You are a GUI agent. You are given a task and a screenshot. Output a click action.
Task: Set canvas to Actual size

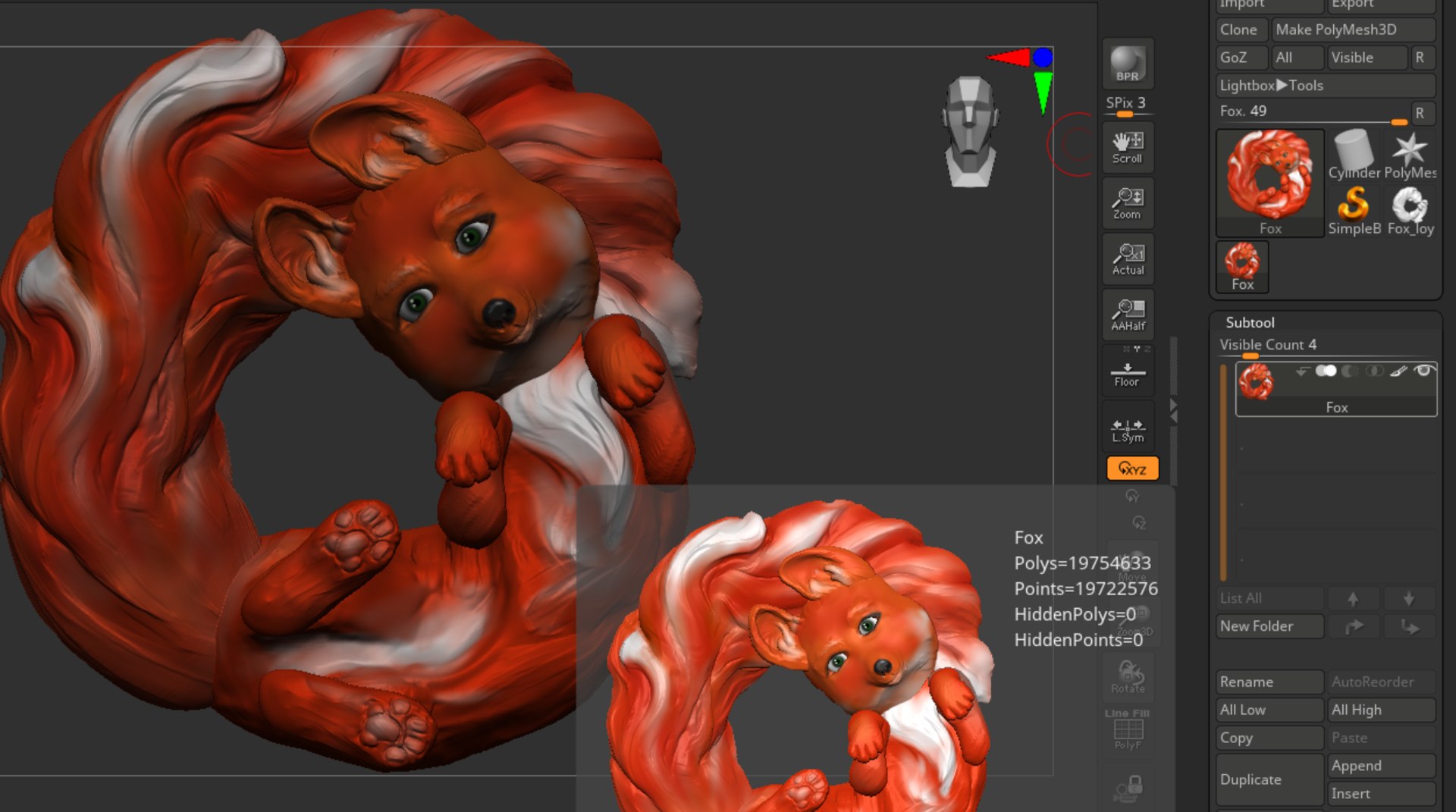1128,259
